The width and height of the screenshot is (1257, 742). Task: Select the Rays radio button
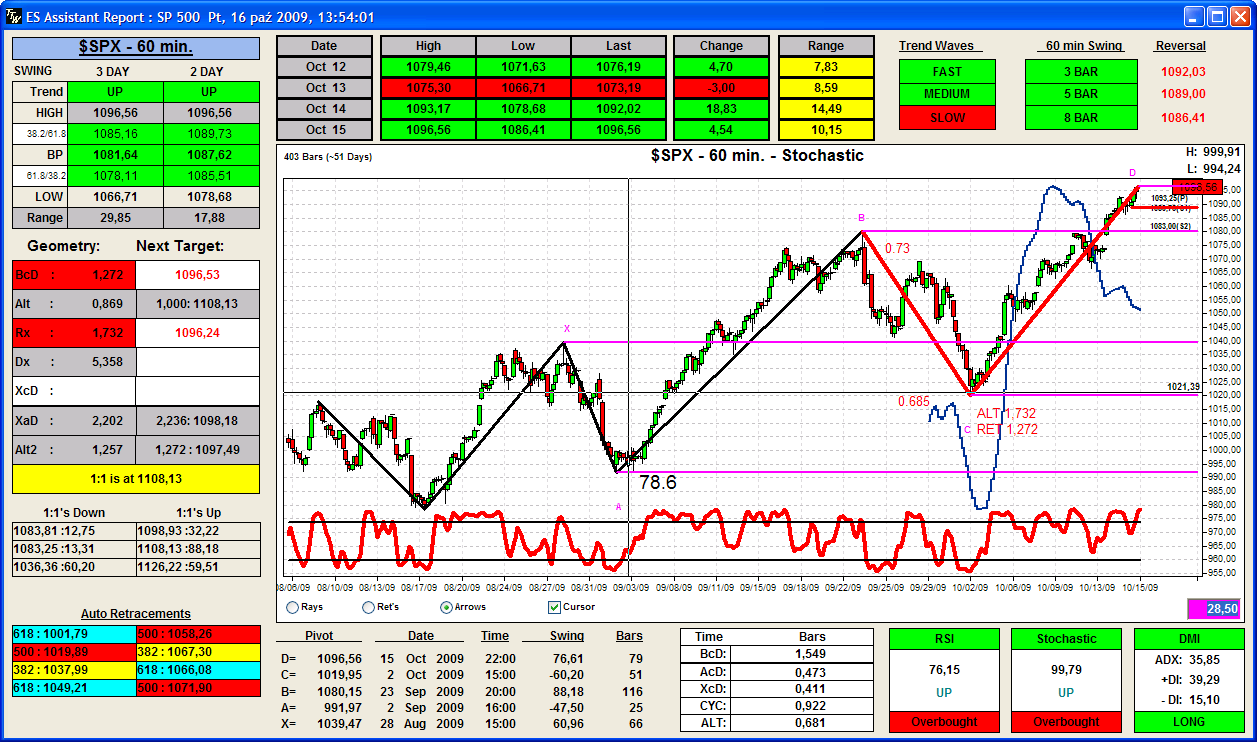[x=292, y=607]
